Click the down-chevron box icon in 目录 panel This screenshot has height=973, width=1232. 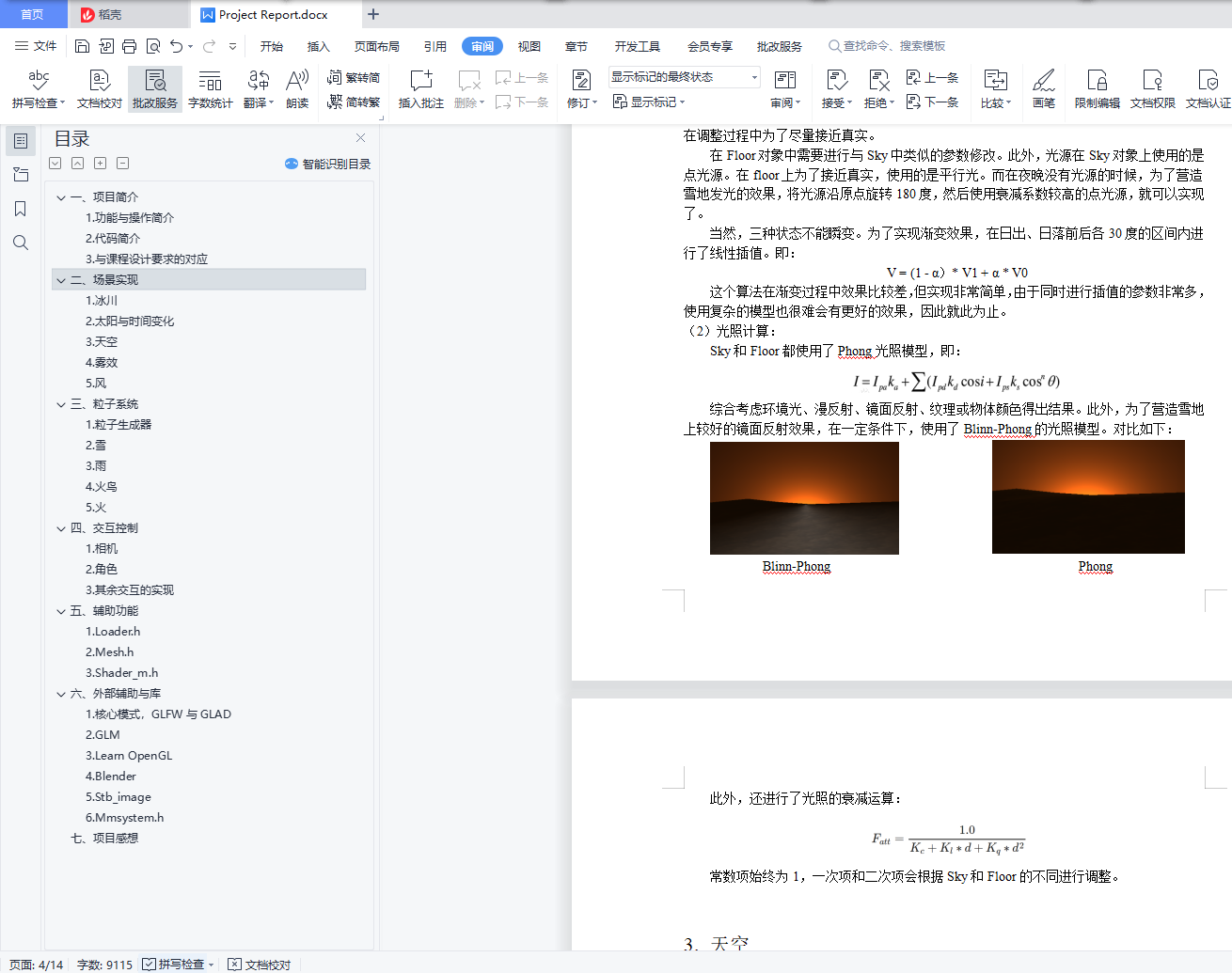pos(55,164)
